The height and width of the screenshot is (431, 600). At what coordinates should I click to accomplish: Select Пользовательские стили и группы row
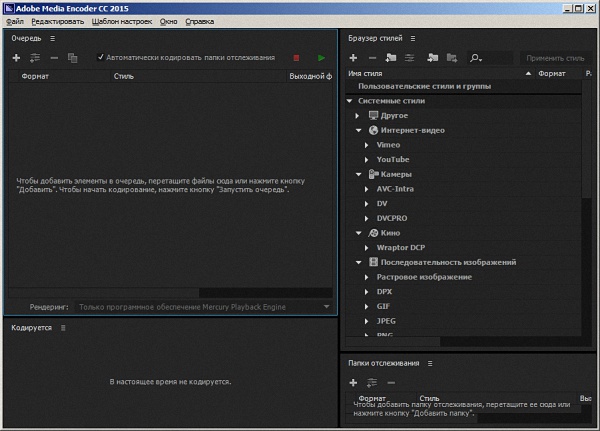(463, 87)
